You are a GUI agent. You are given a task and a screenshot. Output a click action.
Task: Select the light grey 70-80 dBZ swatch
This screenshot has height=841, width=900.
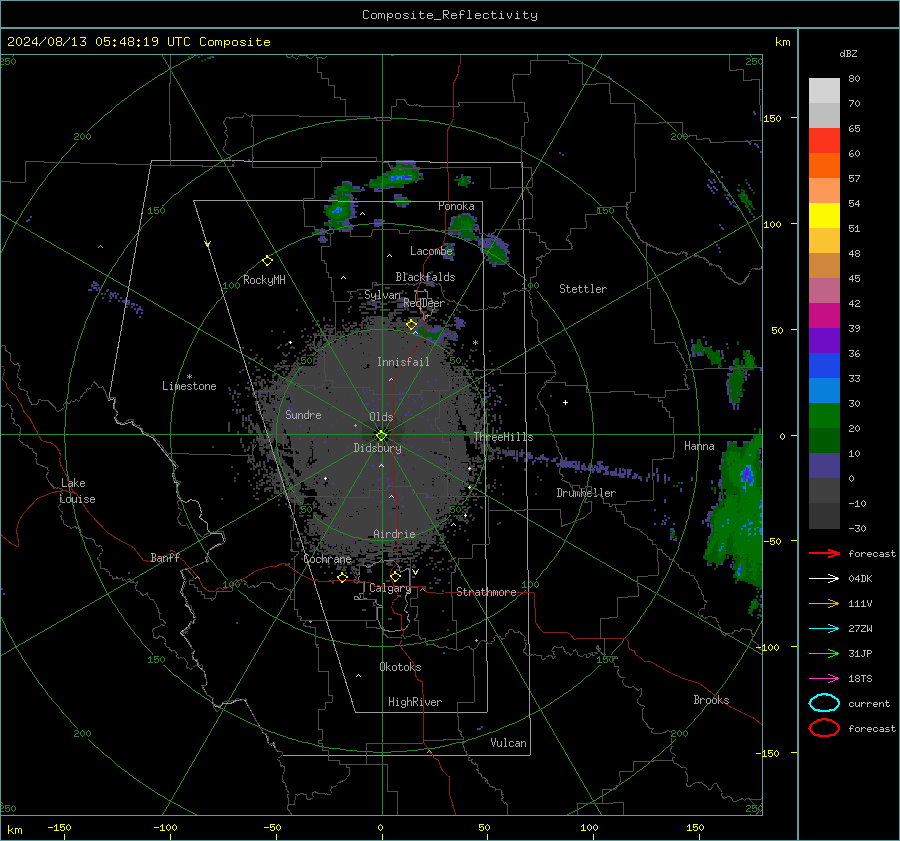click(x=824, y=91)
